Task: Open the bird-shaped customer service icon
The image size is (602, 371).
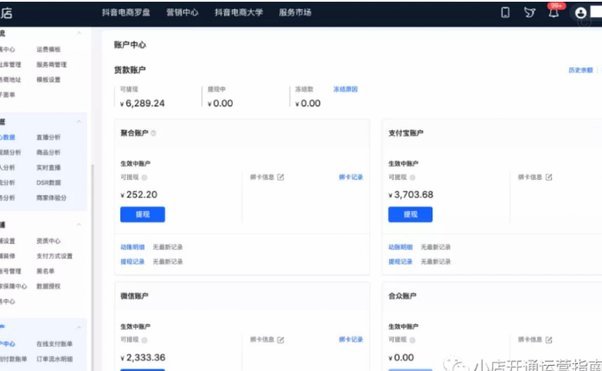Action: tap(529, 12)
